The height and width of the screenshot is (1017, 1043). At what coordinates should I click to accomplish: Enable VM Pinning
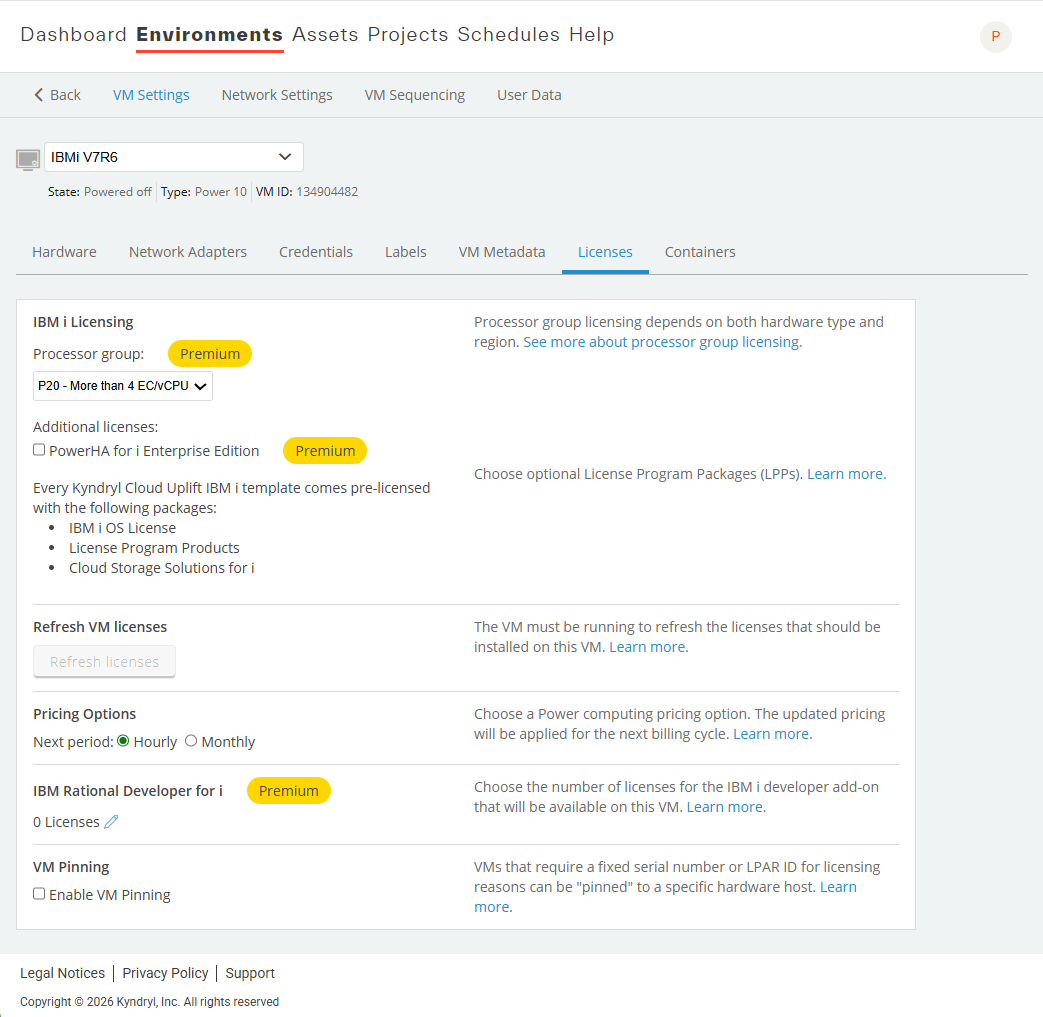coord(38,893)
